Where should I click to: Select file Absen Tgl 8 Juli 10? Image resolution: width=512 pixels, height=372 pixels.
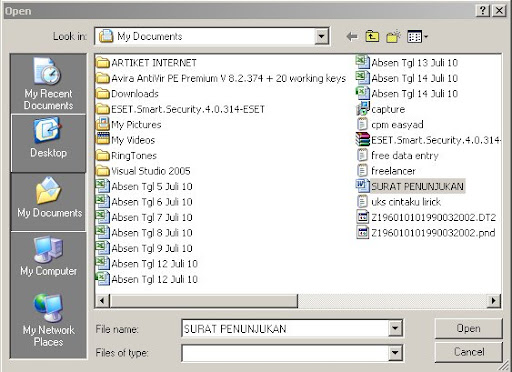tap(144, 232)
